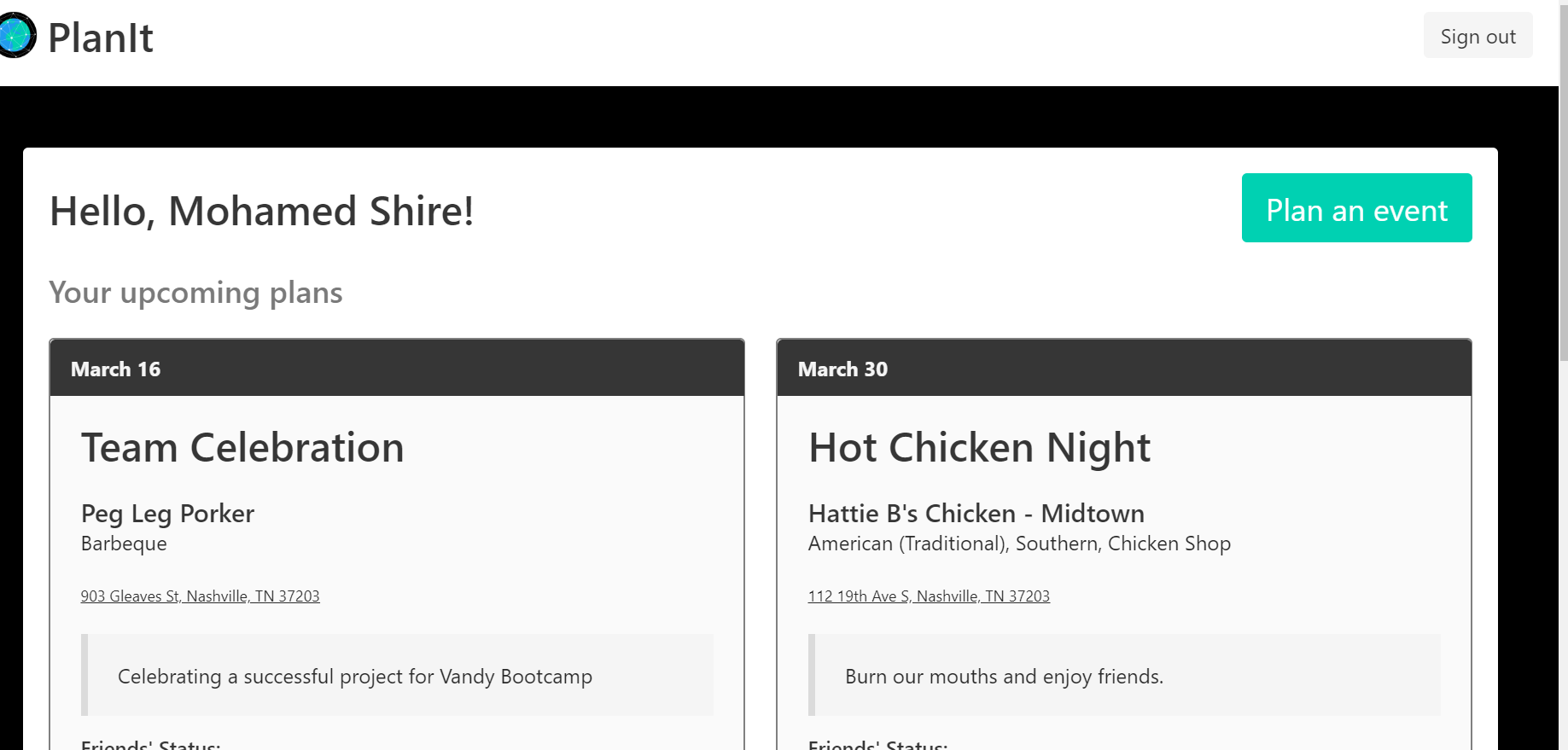Click the Hot Chicken Night event title

pyautogui.click(x=978, y=448)
